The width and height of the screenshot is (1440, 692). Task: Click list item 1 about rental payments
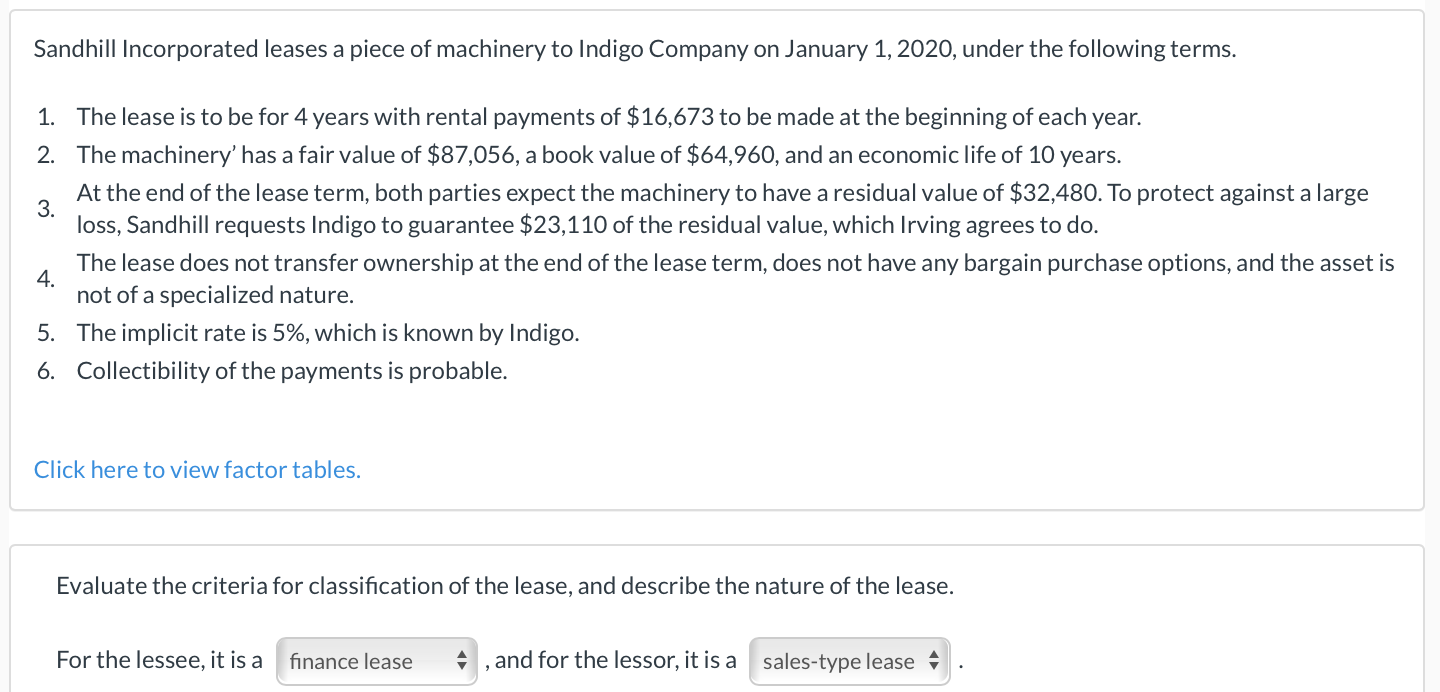608,117
